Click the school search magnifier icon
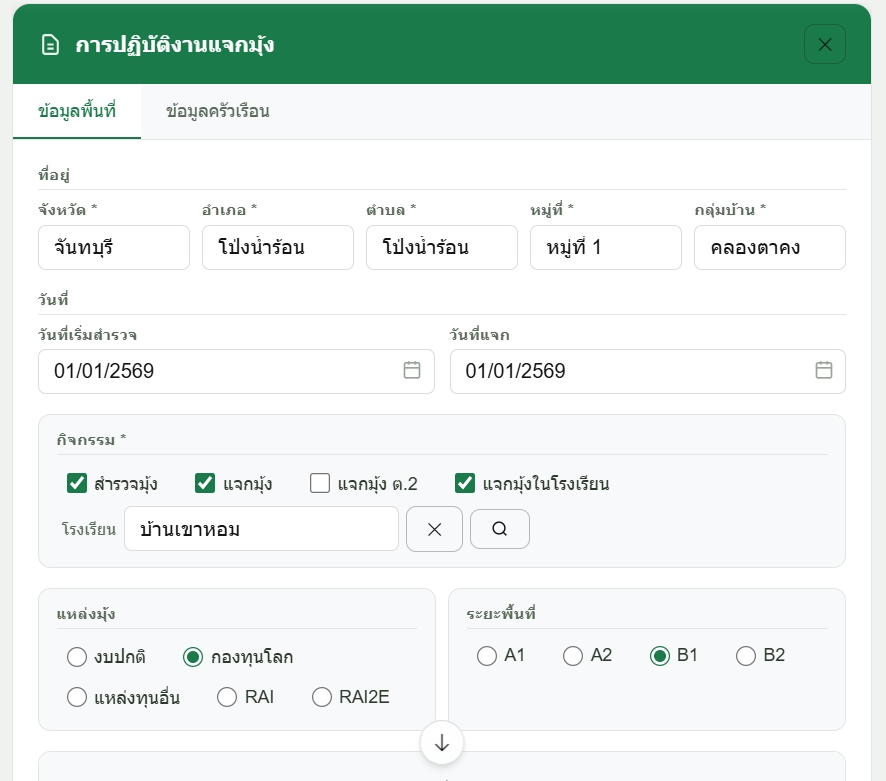Screen dimensions: 886x781 (x=499, y=529)
